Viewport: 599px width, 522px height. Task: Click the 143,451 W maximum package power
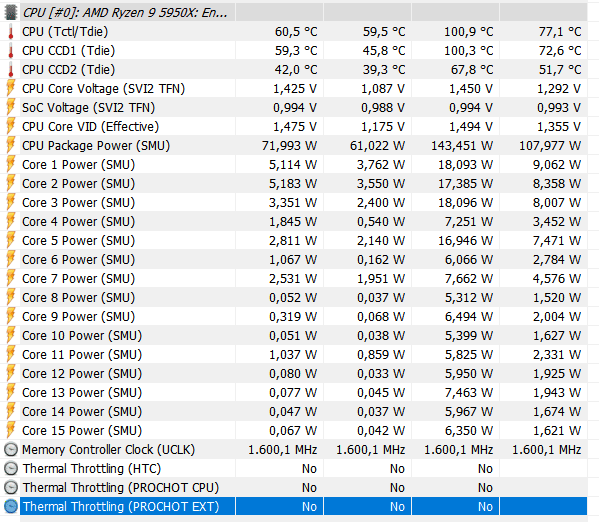click(462, 145)
